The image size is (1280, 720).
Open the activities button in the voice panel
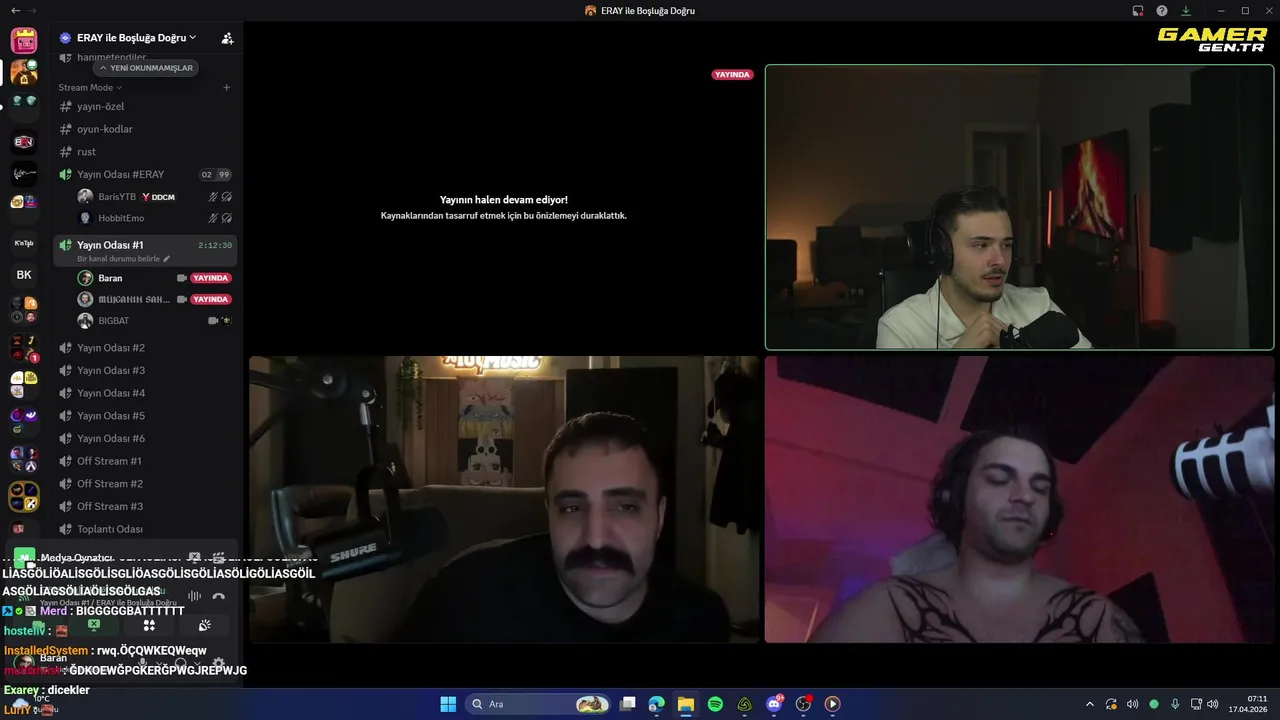point(149,625)
